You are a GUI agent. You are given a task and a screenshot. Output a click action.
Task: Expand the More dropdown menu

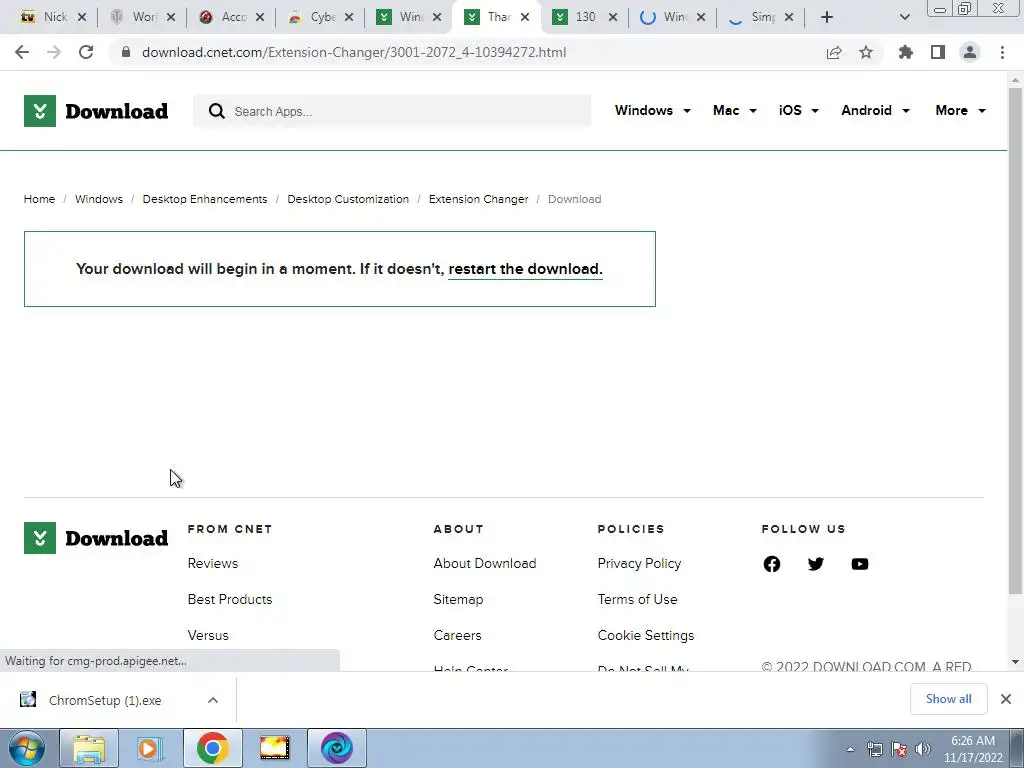coord(960,110)
